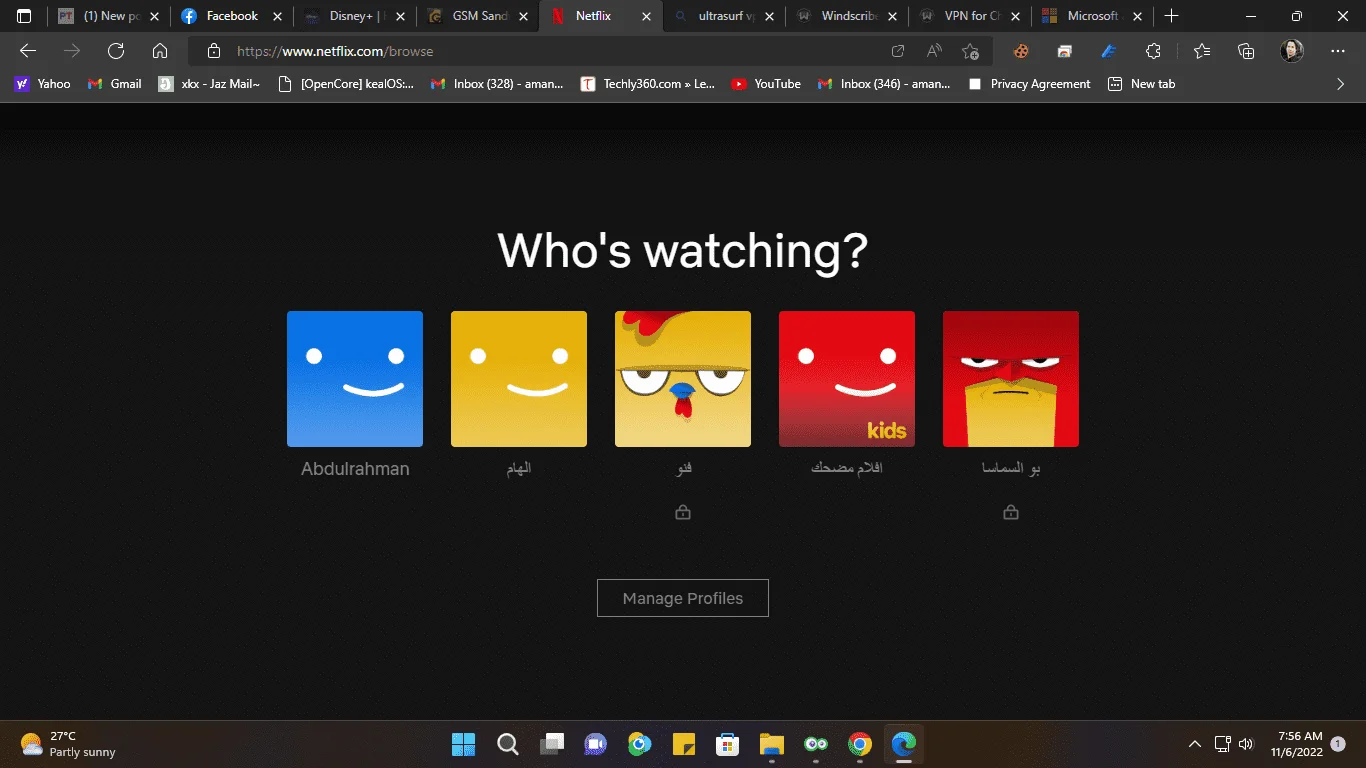Activate Read aloud icon in address bar
Screen dimensions: 1366x768
pyautogui.click(x=934, y=51)
